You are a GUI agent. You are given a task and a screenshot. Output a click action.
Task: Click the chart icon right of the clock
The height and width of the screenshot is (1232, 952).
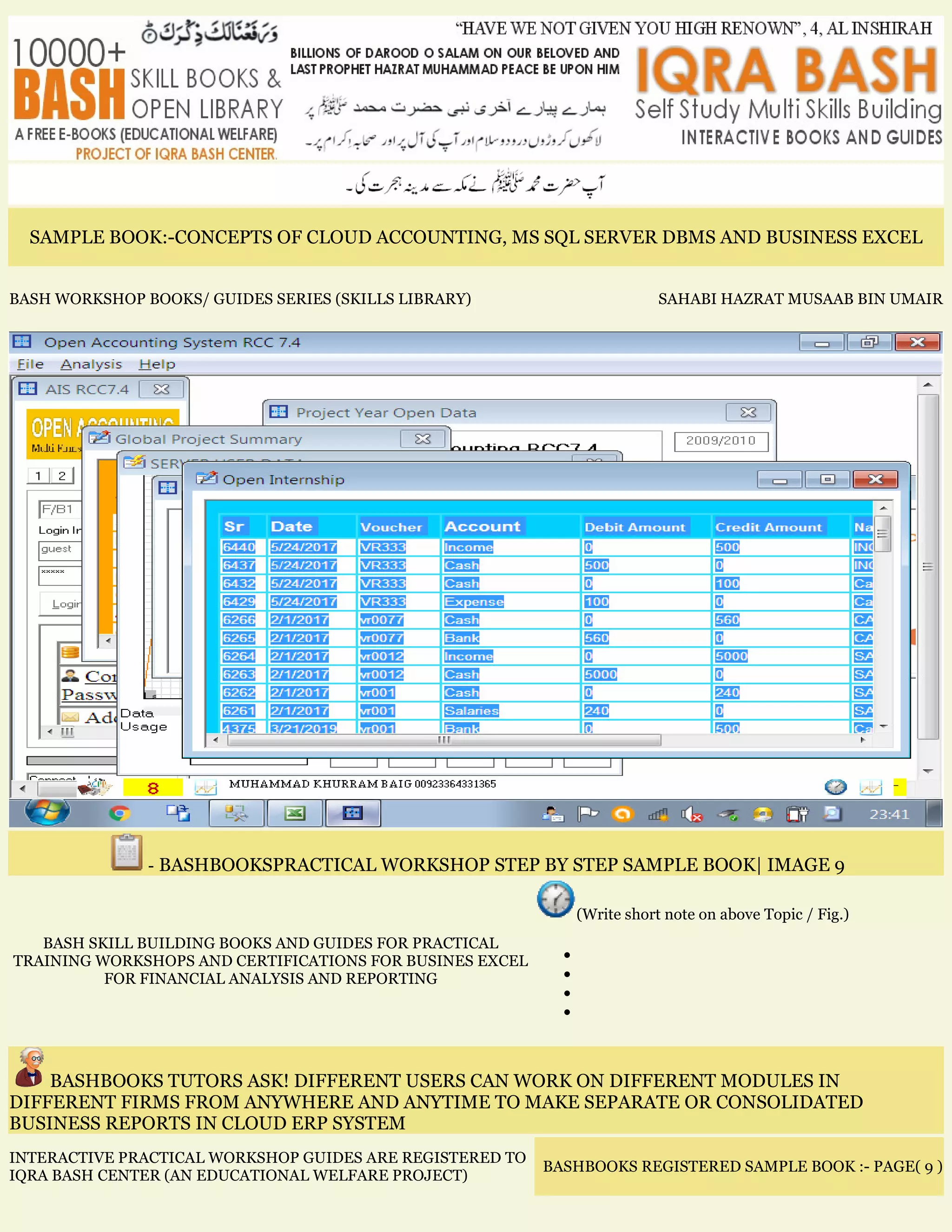pyautogui.click(x=870, y=787)
